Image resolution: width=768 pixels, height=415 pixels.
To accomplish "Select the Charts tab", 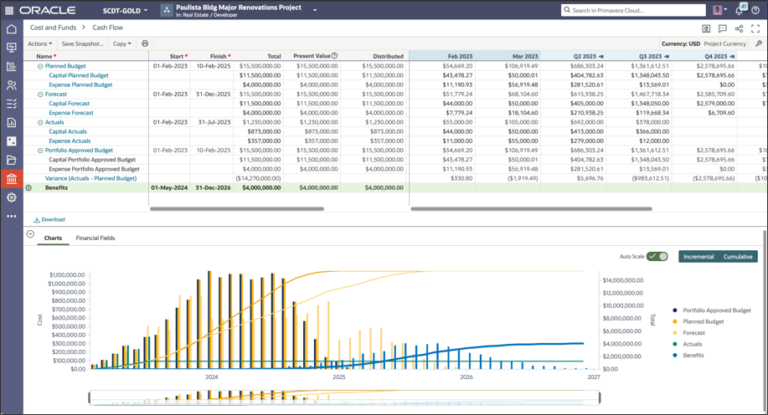I will click(53, 239).
